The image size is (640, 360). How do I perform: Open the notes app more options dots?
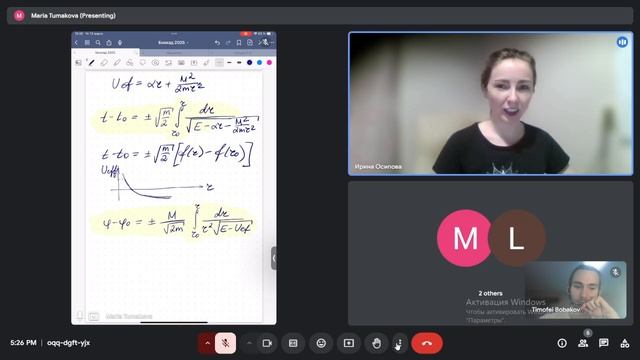point(272,42)
